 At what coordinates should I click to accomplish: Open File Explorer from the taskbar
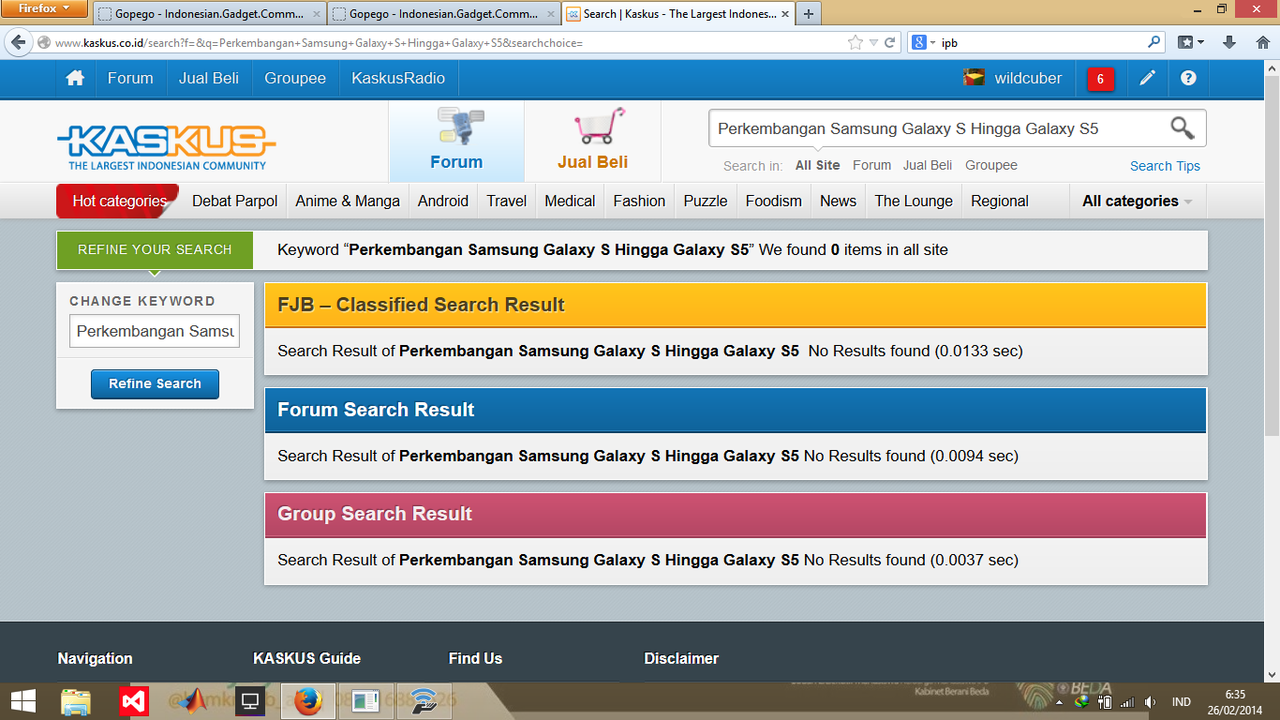[77, 701]
